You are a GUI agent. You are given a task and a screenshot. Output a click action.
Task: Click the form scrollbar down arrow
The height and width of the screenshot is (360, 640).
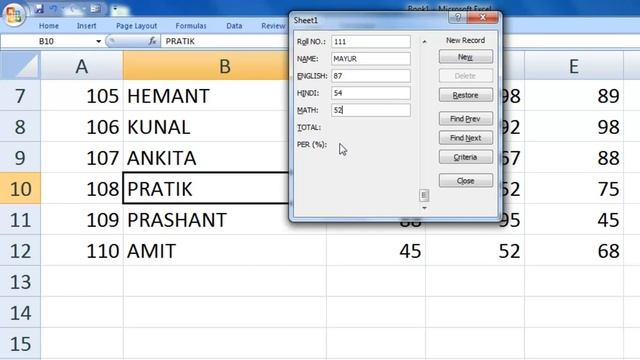click(424, 208)
